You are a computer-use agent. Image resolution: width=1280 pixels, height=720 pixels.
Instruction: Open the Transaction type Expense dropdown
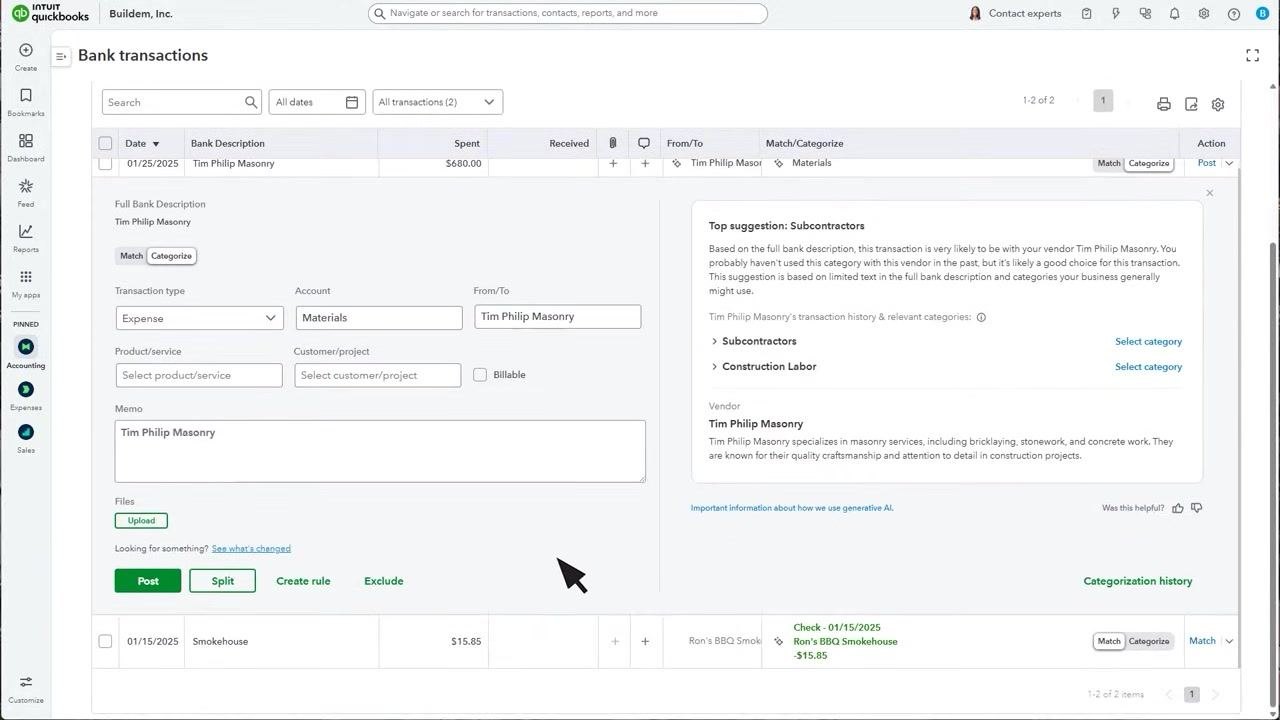(199, 318)
